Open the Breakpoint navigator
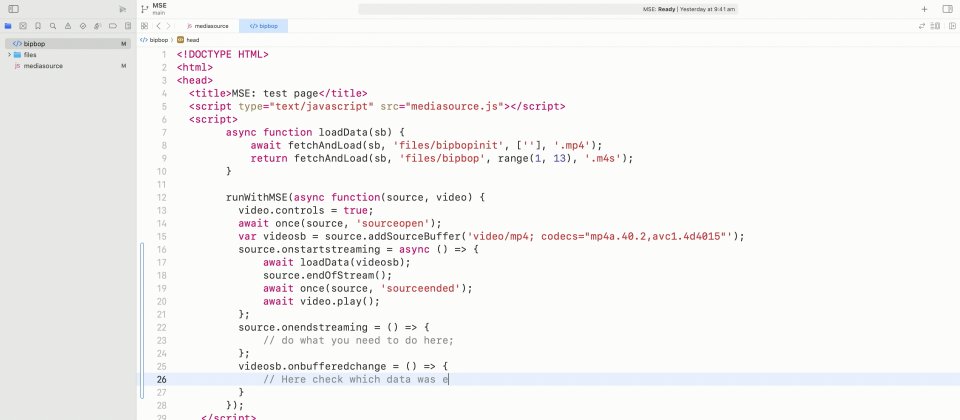The height and width of the screenshot is (420, 960). (113, 26)
